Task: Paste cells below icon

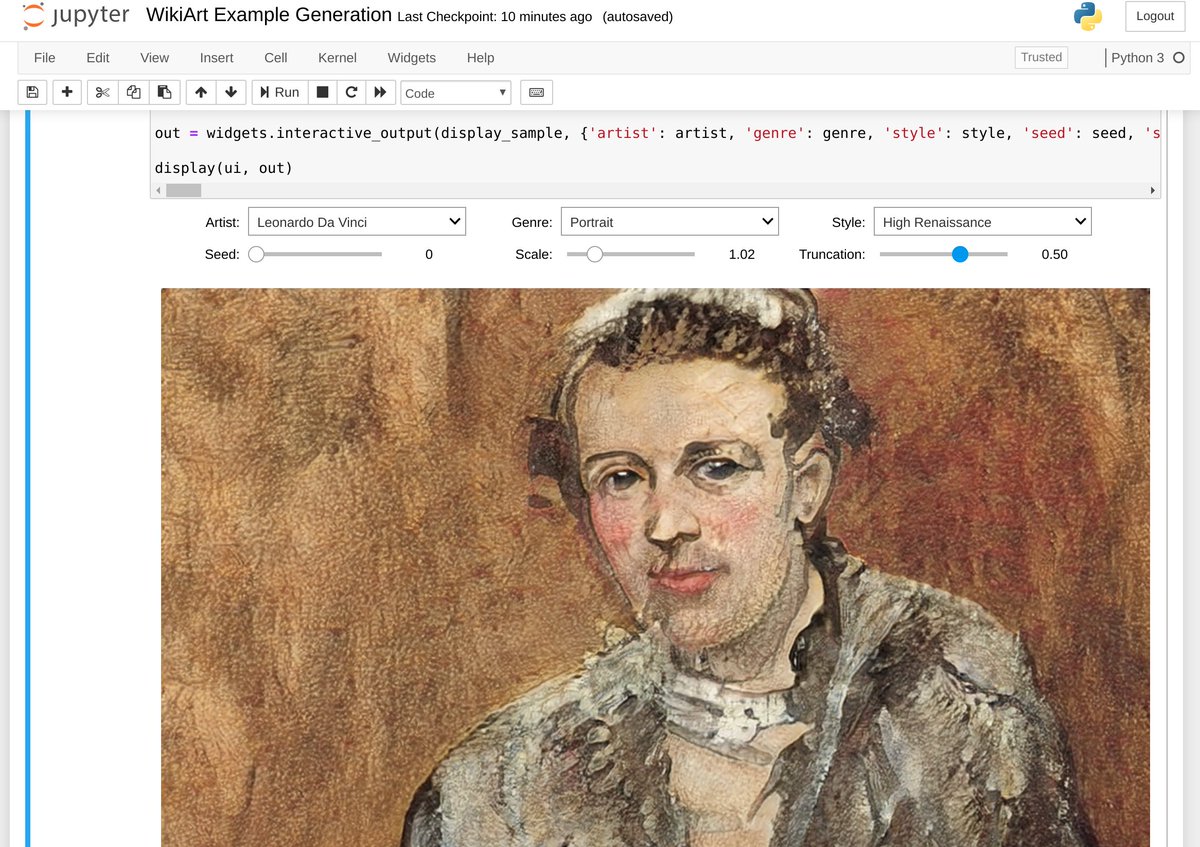Action: (164, 92)
